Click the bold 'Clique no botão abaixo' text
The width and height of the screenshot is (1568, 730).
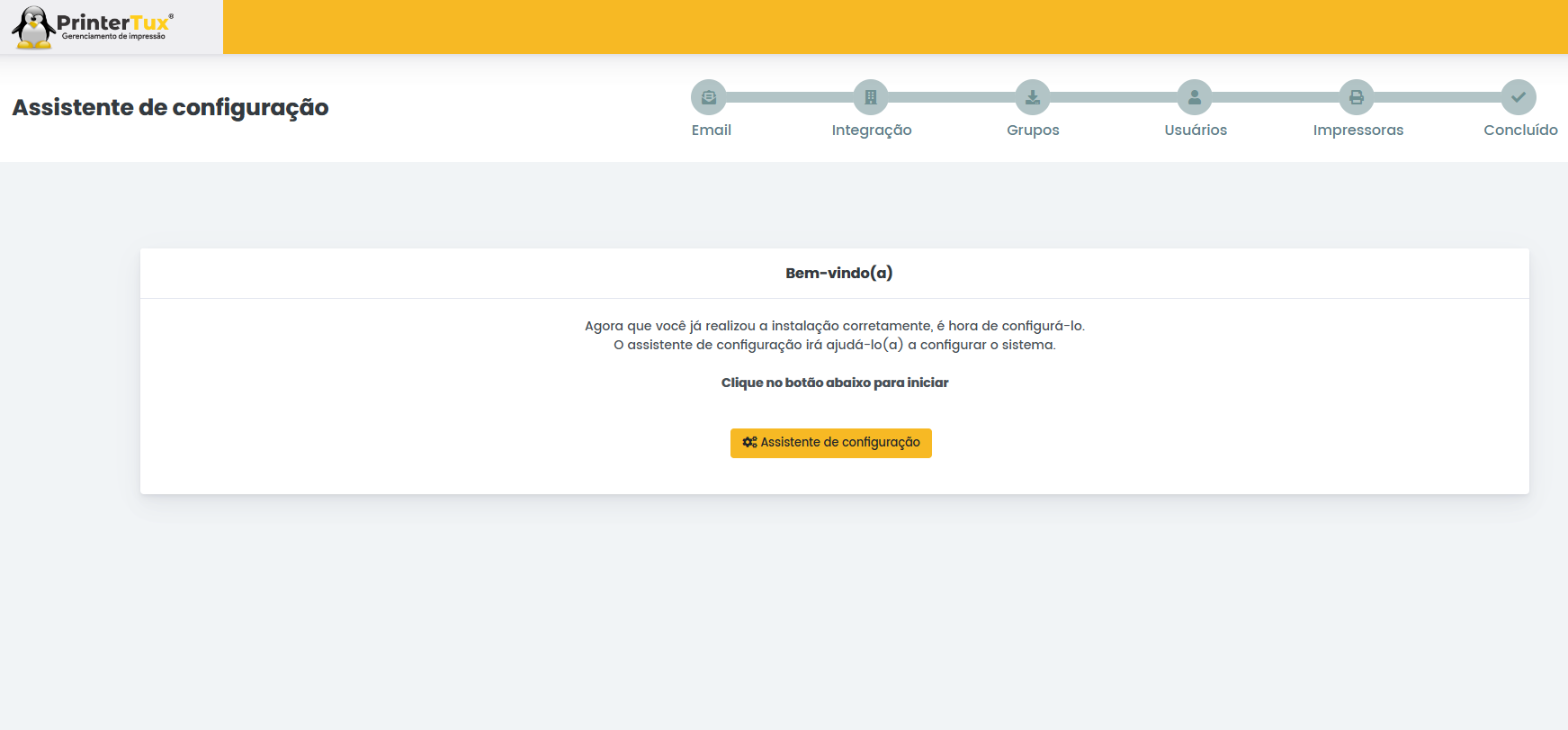coord(834,383)
